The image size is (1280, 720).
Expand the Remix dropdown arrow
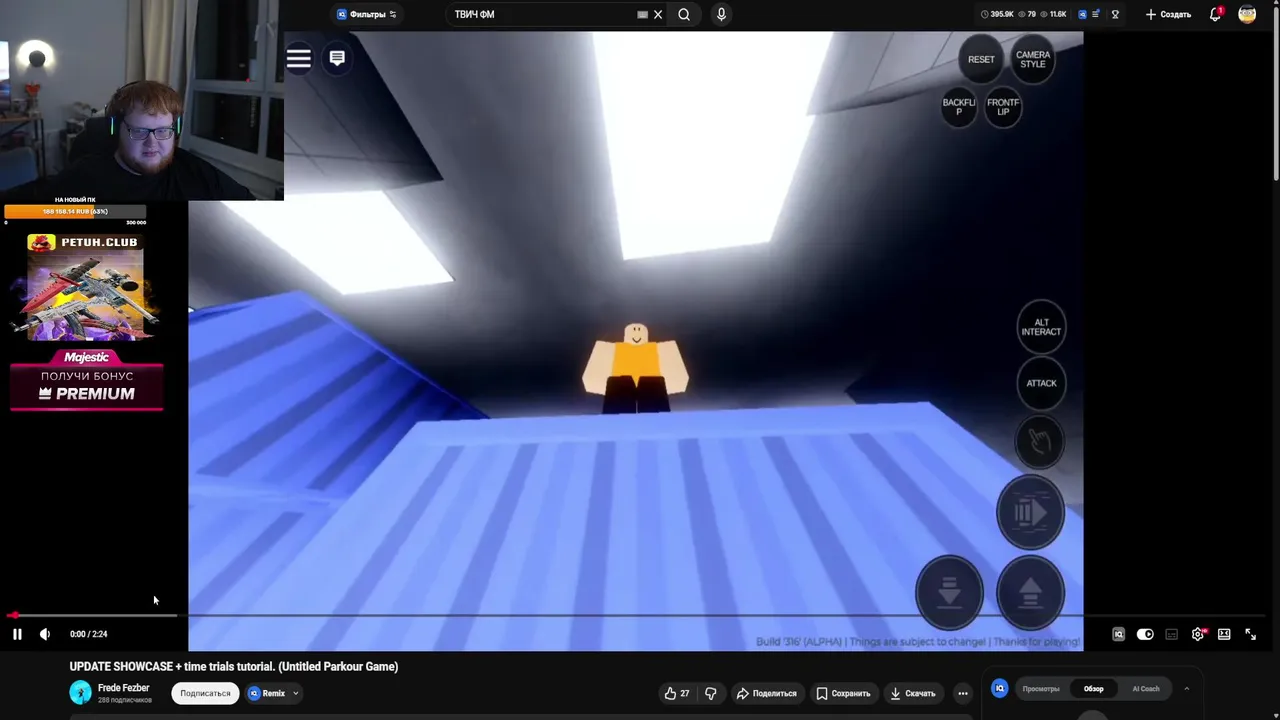[295, 693]
